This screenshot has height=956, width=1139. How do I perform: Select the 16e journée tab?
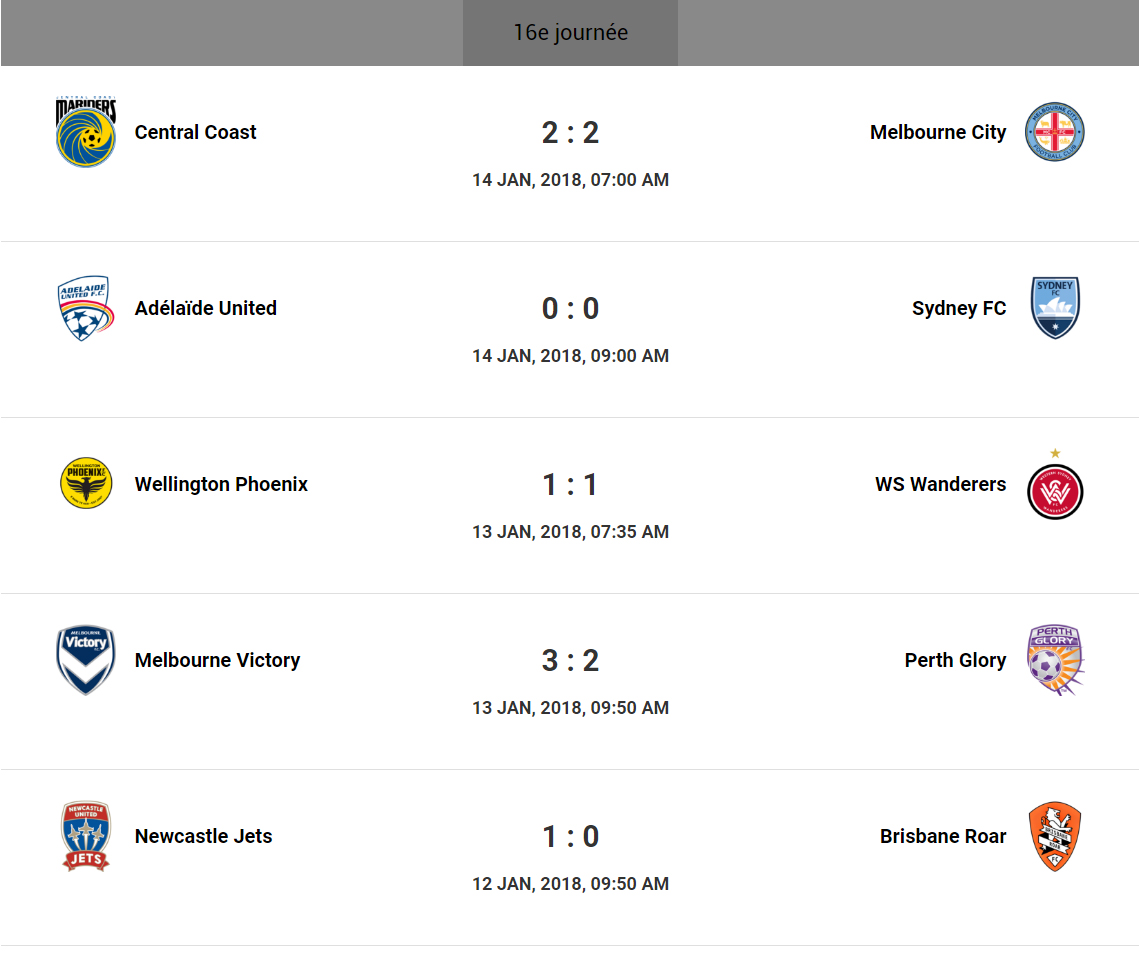click(570, 33)
